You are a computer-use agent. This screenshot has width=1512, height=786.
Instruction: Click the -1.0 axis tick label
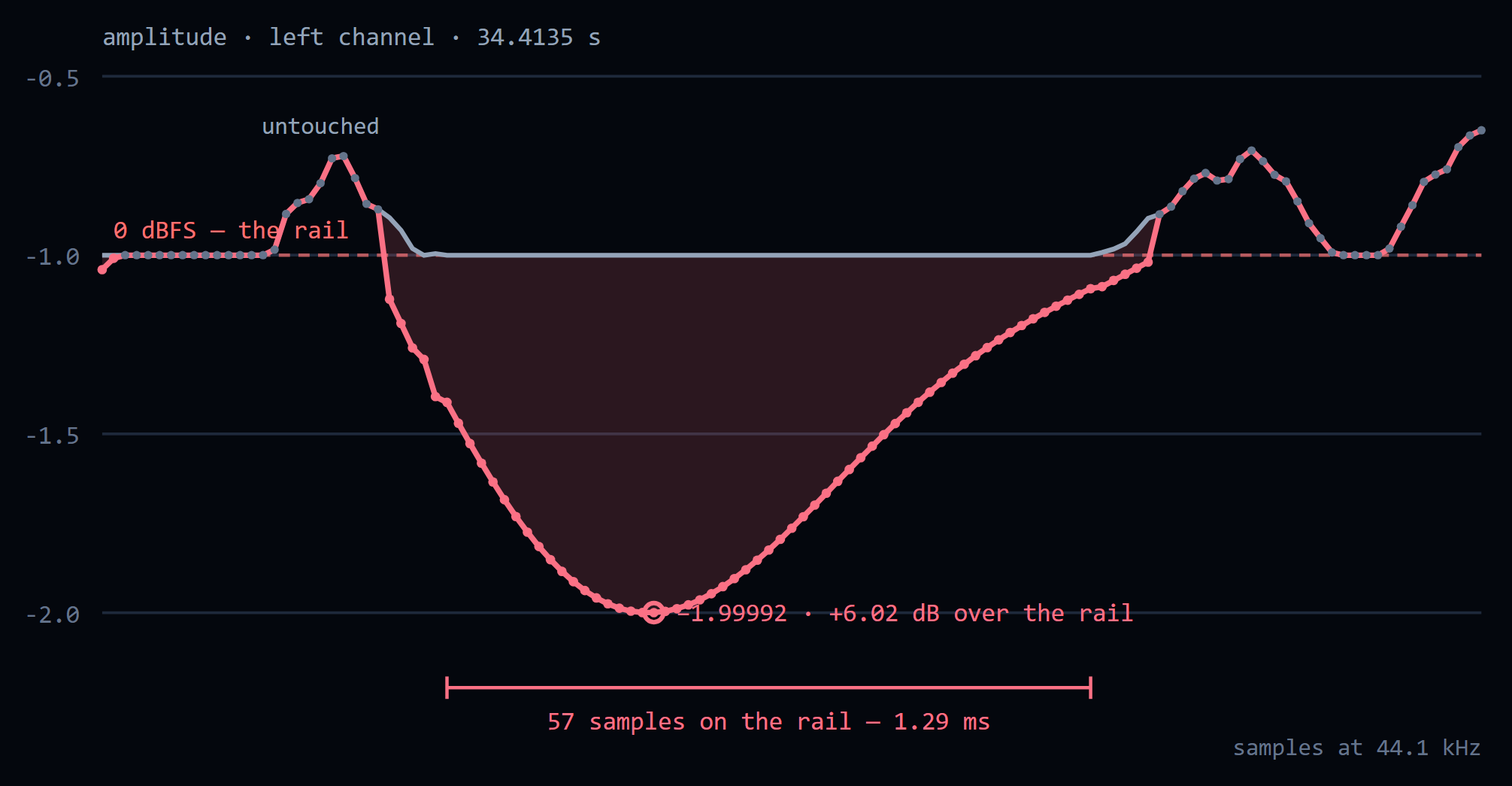coord(53,257)
